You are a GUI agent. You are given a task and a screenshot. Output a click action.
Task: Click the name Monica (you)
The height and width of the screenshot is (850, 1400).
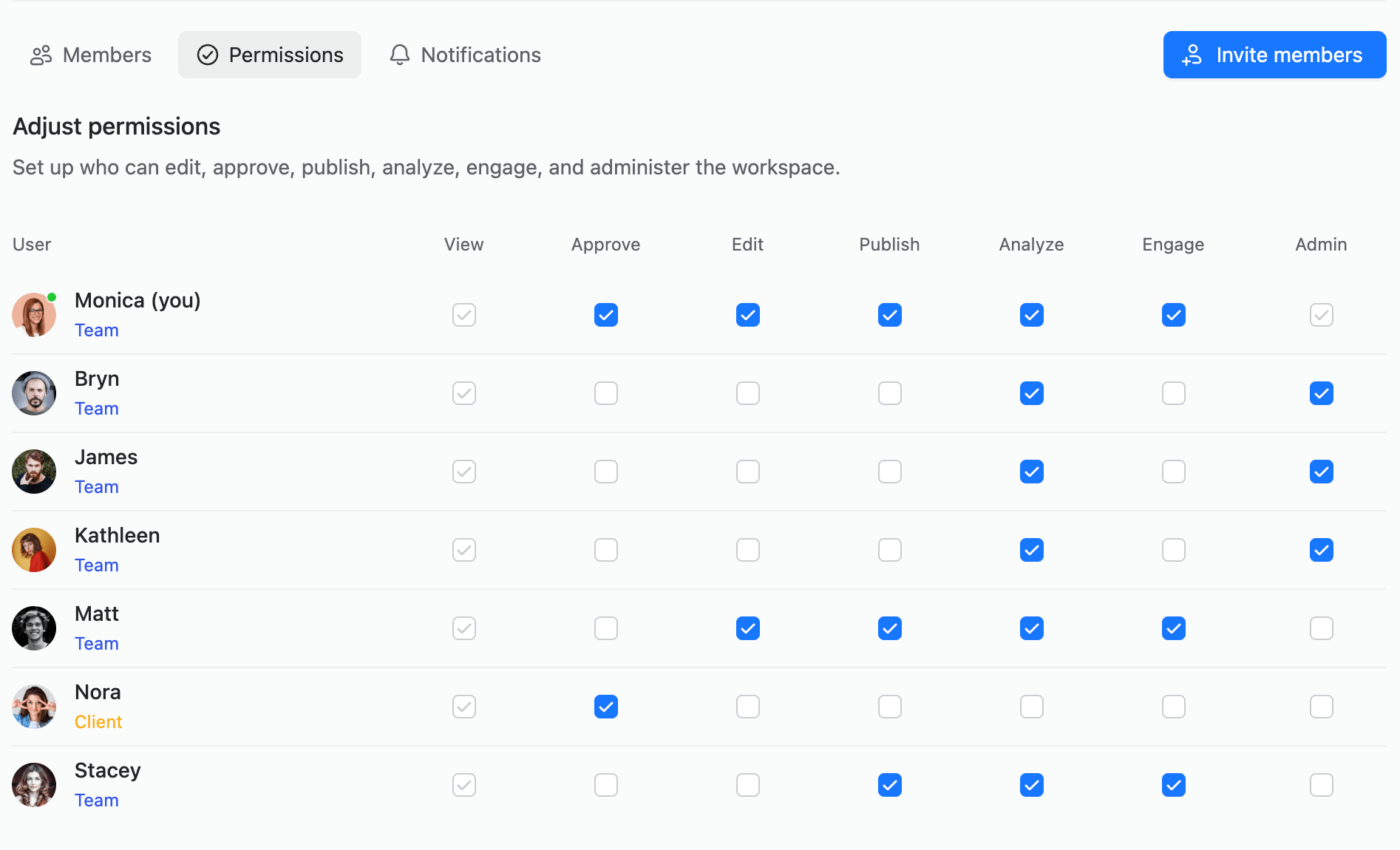coord(137,300)
